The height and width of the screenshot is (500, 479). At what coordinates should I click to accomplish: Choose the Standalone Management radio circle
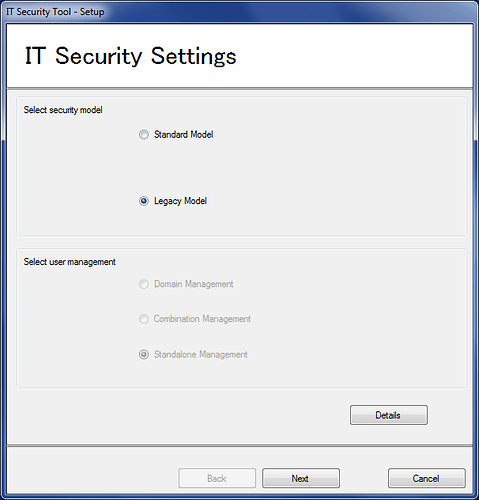click(x=144, y=354)
